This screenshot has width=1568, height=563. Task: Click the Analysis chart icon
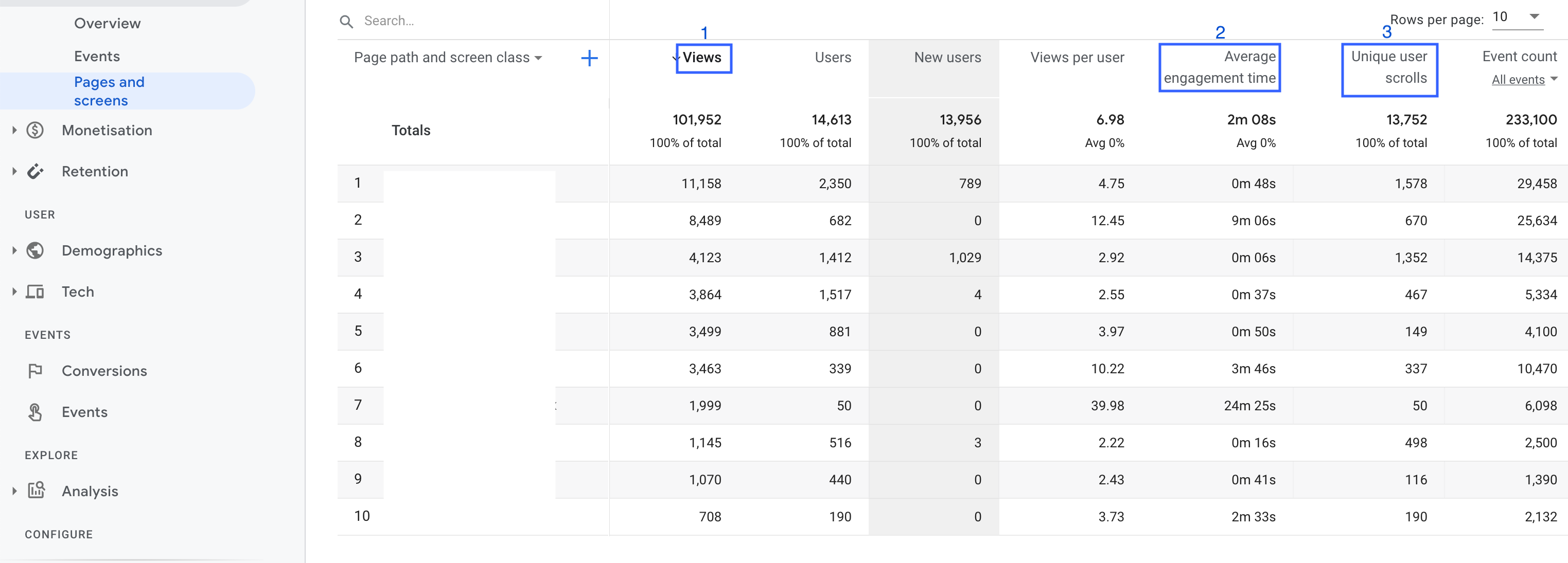point(36,491)
